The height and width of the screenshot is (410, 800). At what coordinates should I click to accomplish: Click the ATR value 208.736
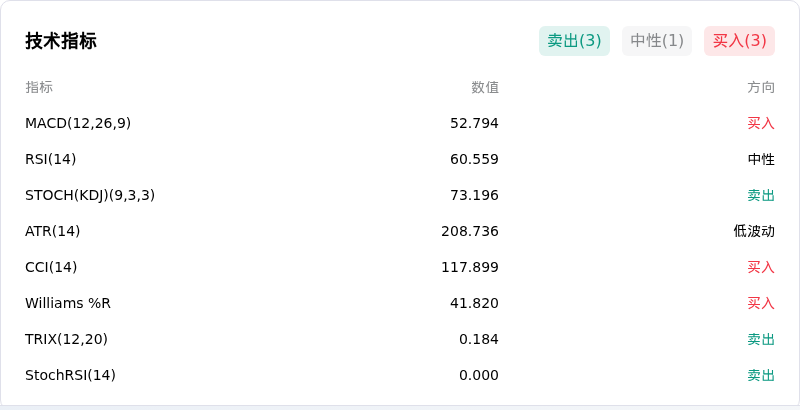pos(470,231)
